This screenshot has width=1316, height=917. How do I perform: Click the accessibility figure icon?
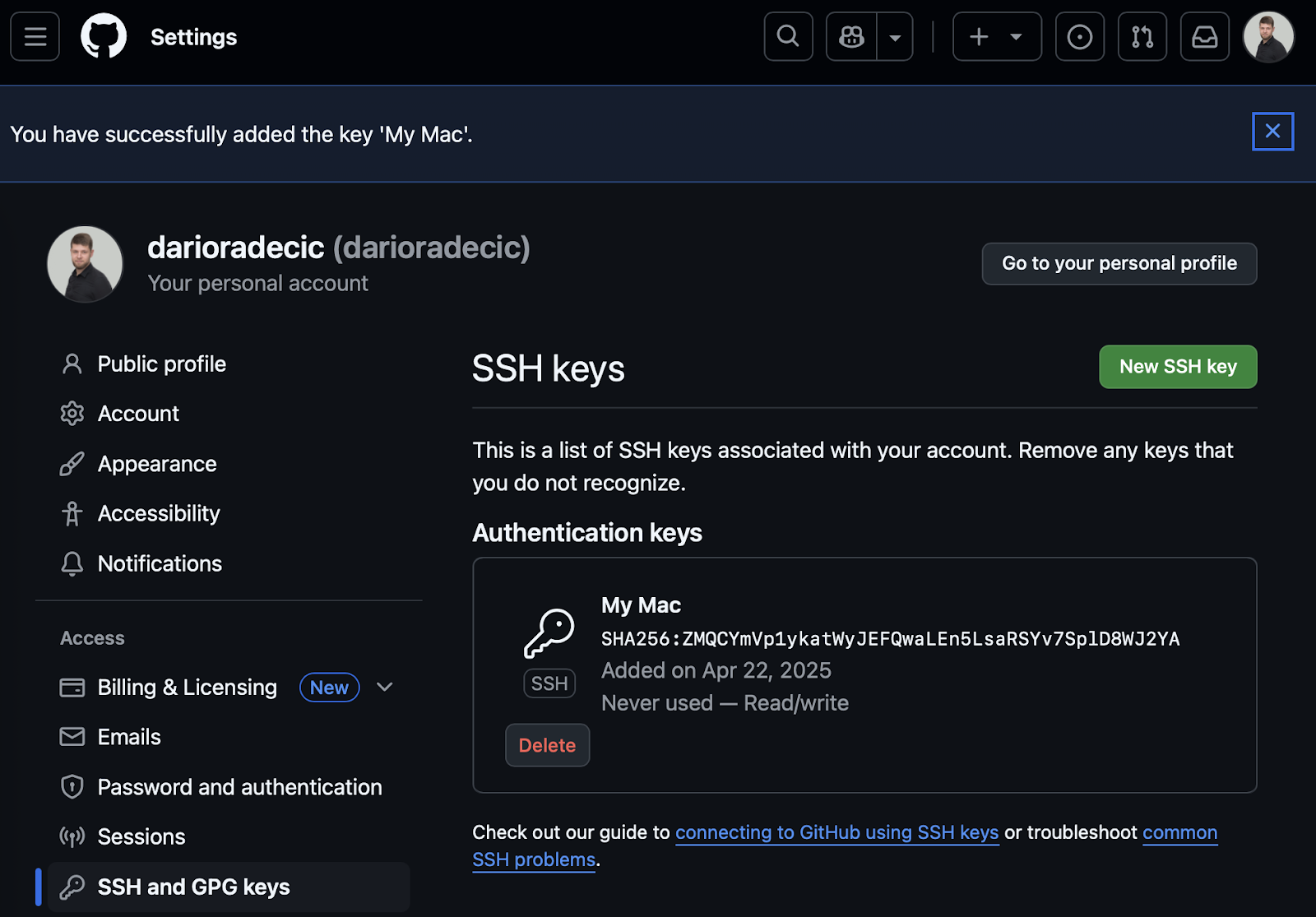[72, 513]
